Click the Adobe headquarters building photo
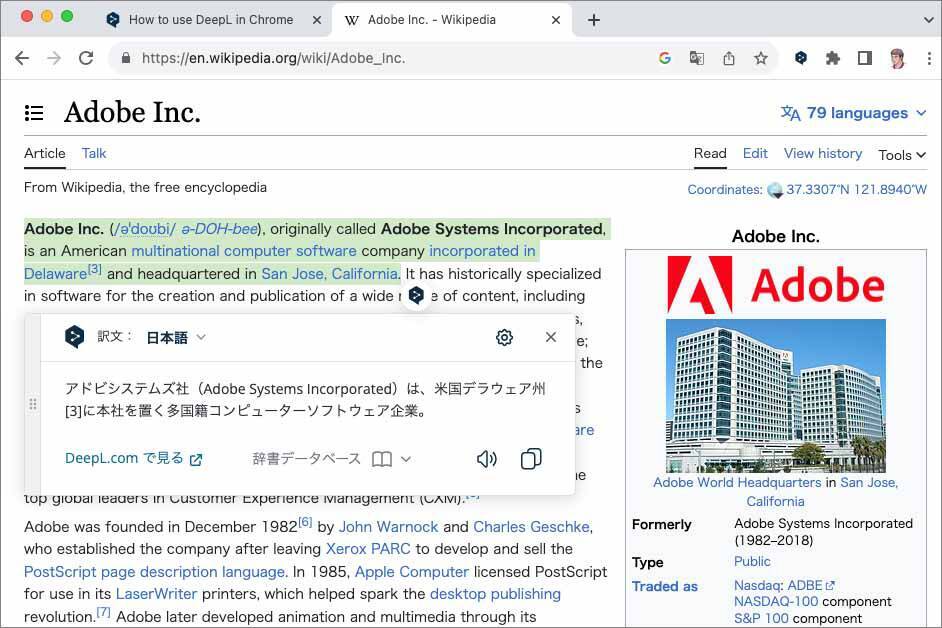This screenshot has width=942, height=628. click(x=776, y=395)
